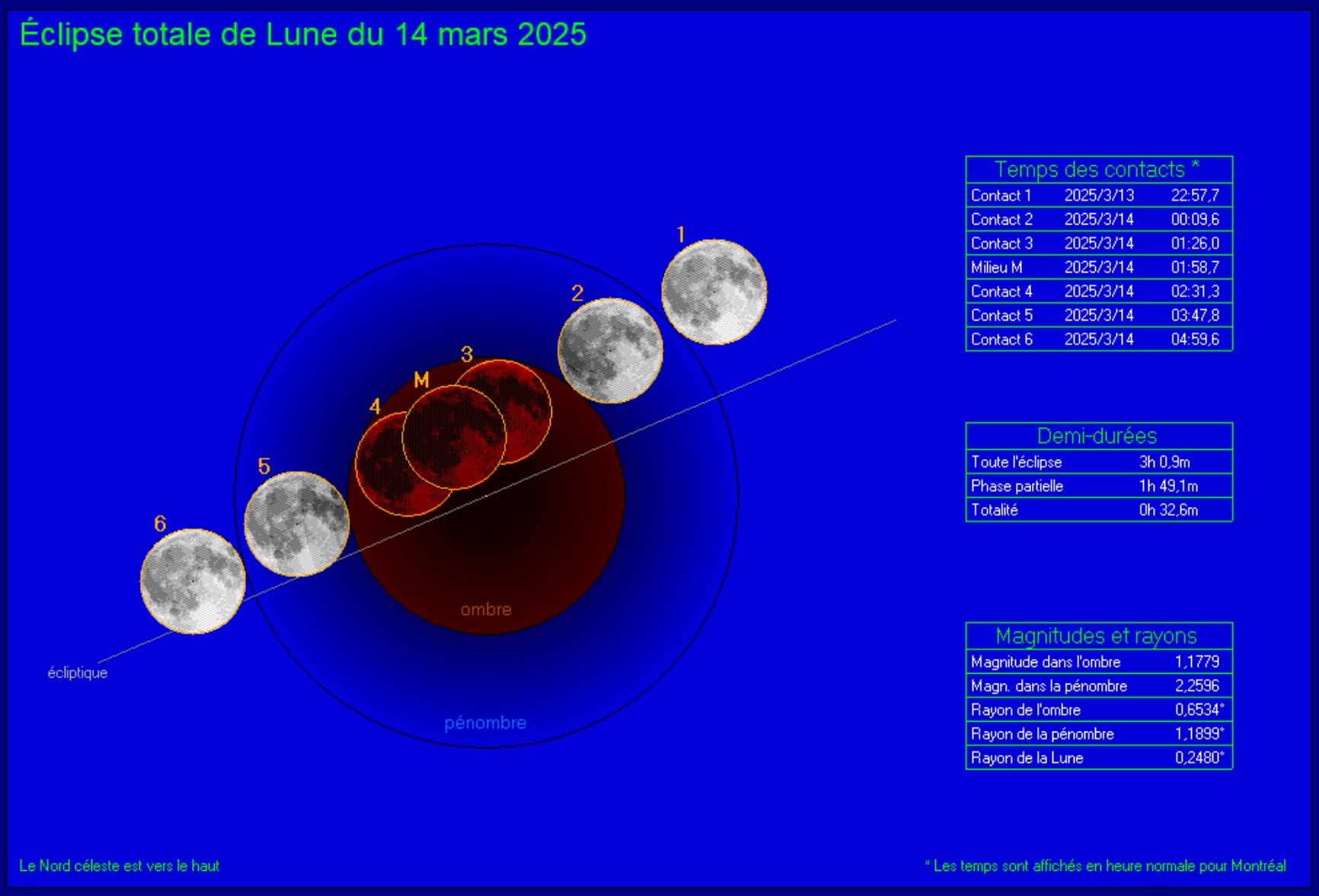Click the orange number 3 label

pos(467,354)
